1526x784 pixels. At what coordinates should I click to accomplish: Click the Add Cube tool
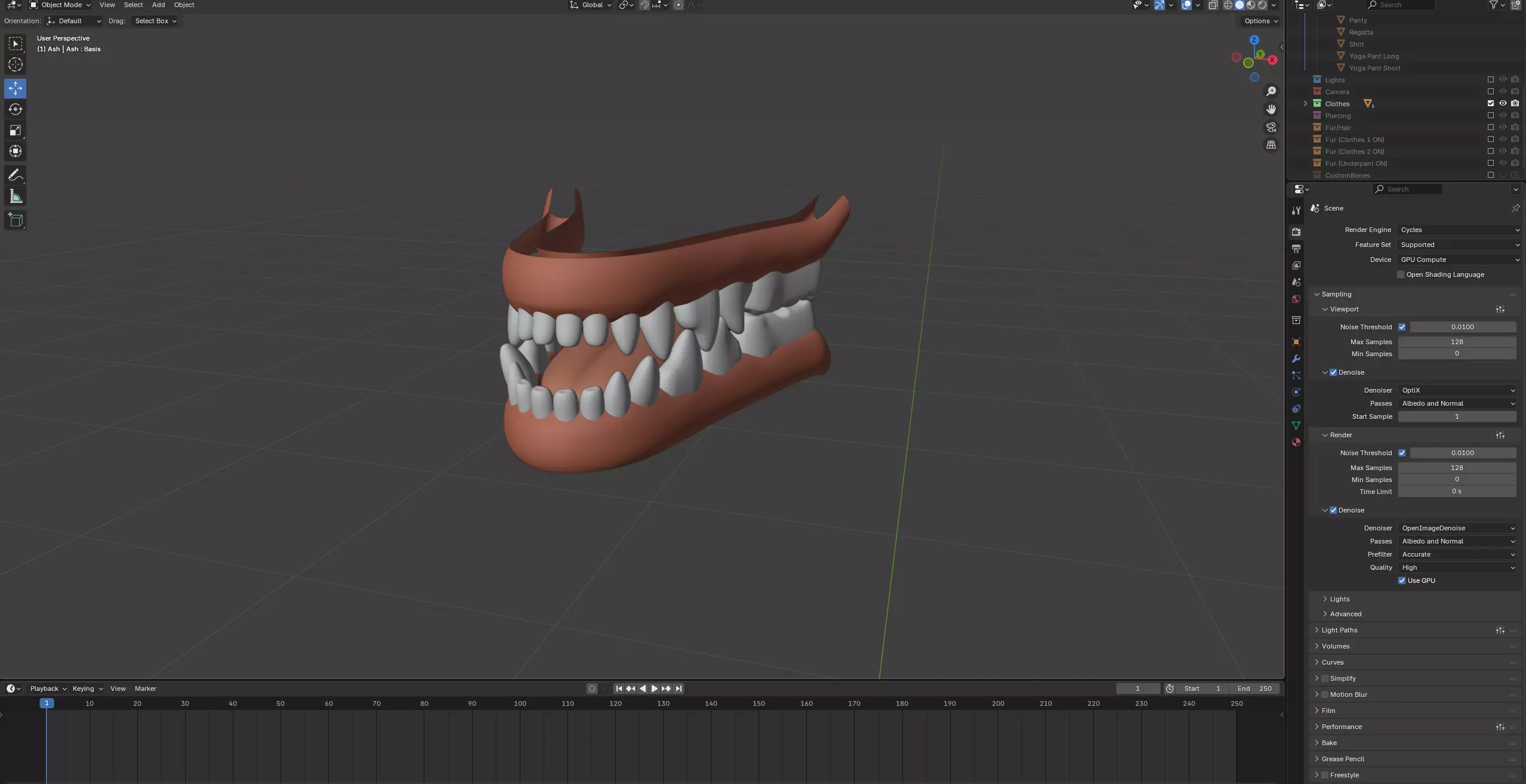pyautogui.click(x=16, y=220)
